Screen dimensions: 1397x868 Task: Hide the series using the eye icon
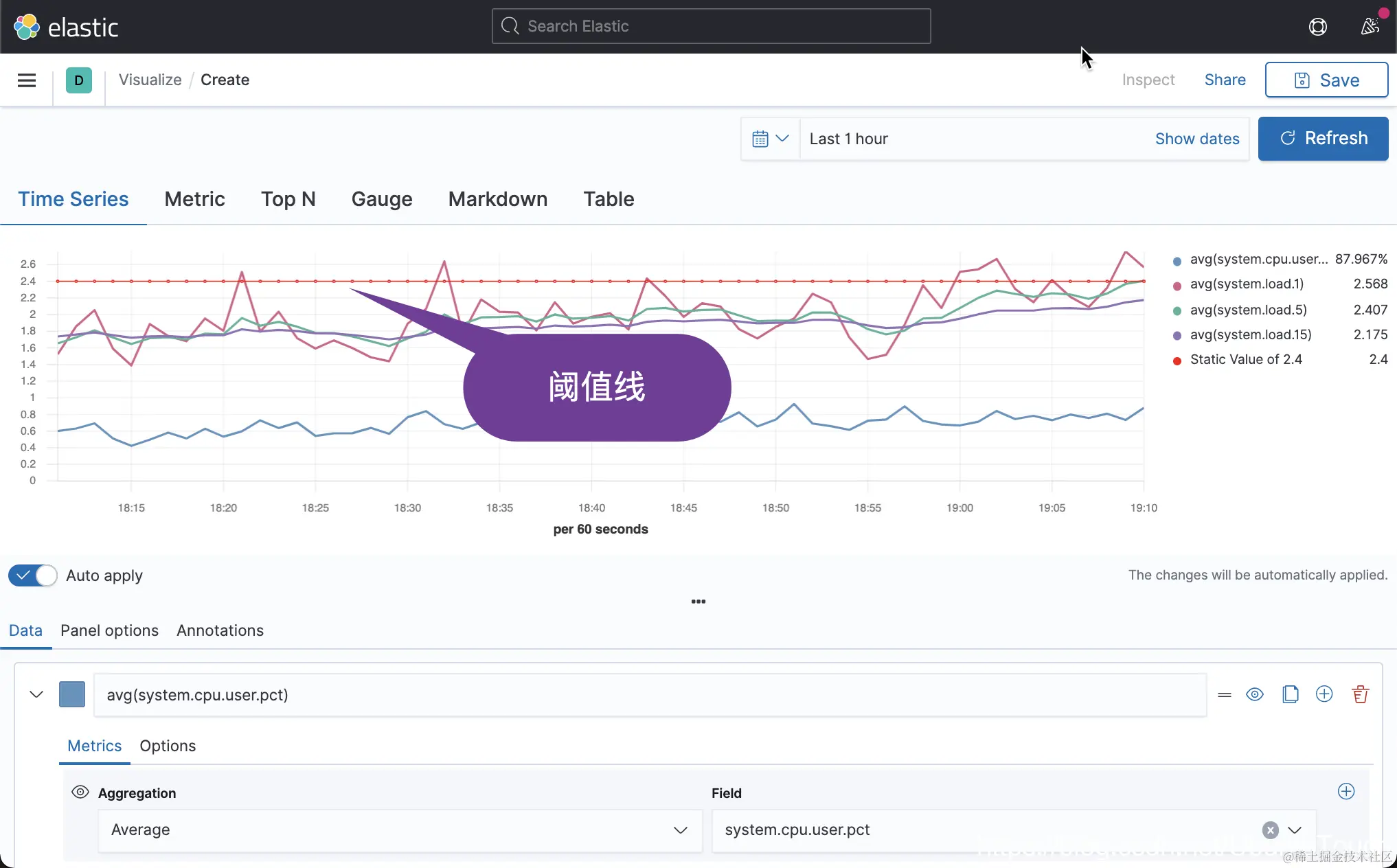(x=1255, y=694)
